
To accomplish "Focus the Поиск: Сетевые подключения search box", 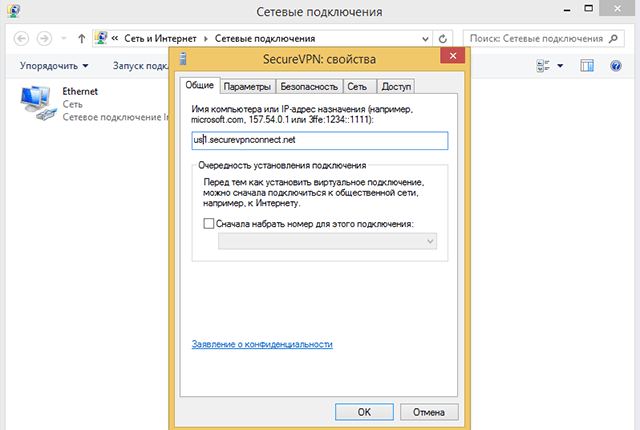I will tap(543, 39).
